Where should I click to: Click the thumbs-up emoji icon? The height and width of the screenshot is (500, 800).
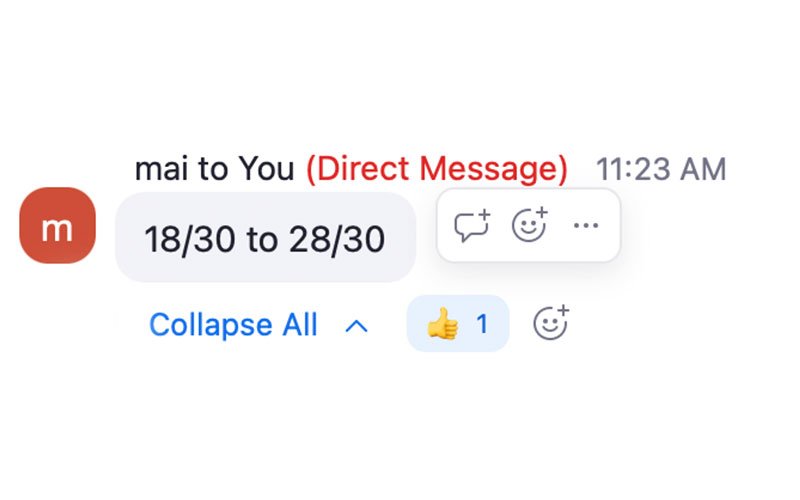[441, 324]
